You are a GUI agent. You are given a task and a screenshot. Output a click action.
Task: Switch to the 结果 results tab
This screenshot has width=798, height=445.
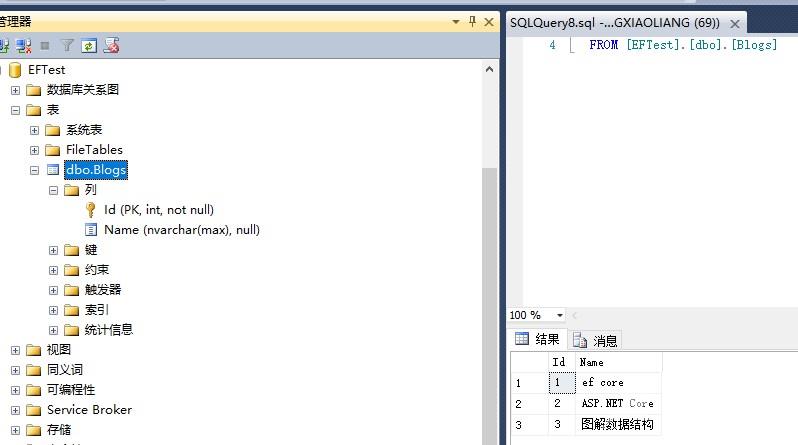tap(537, 339)
